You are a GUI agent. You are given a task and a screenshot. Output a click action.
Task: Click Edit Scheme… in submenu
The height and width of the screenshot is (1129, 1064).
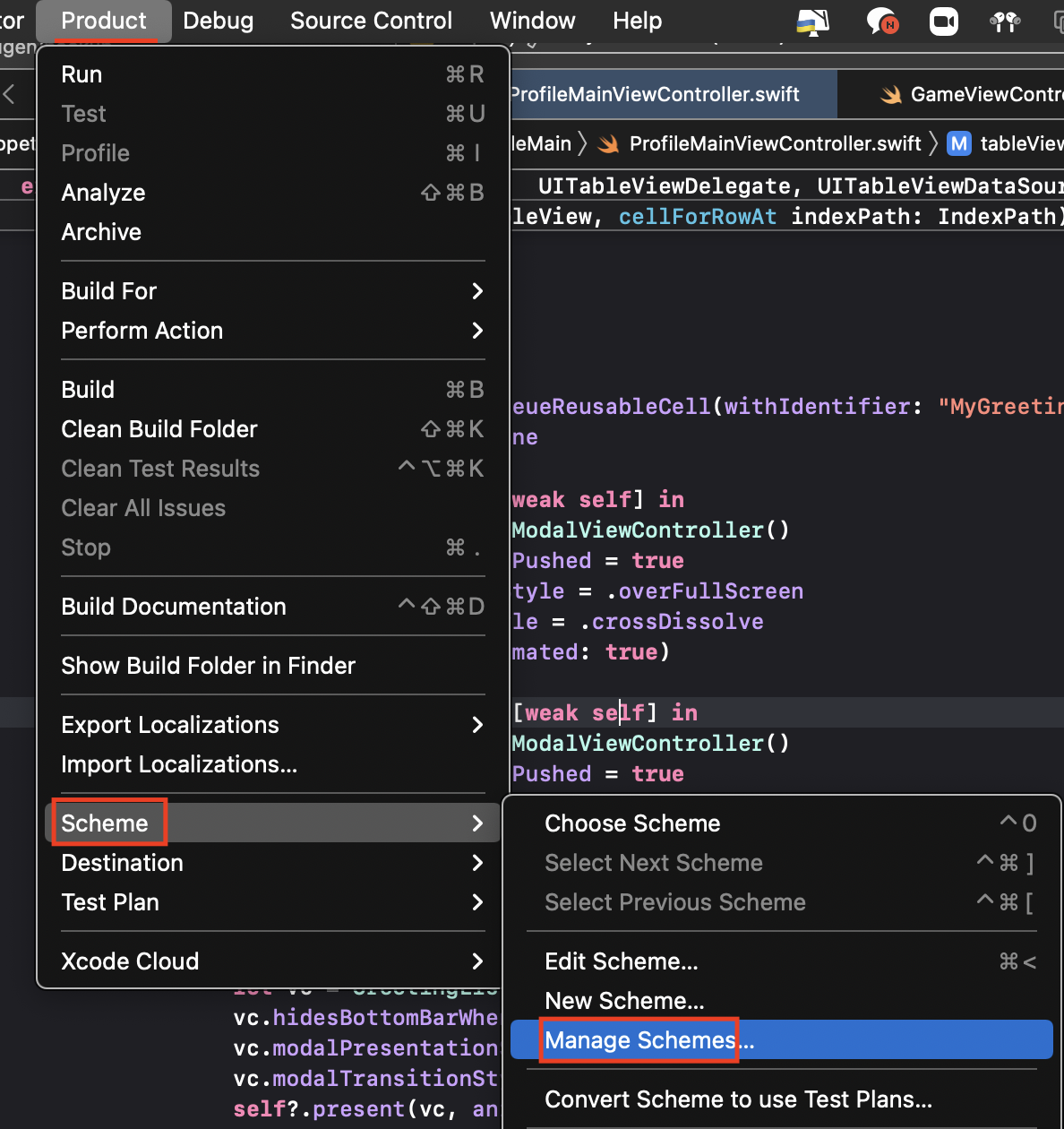[x=782, y=961]
